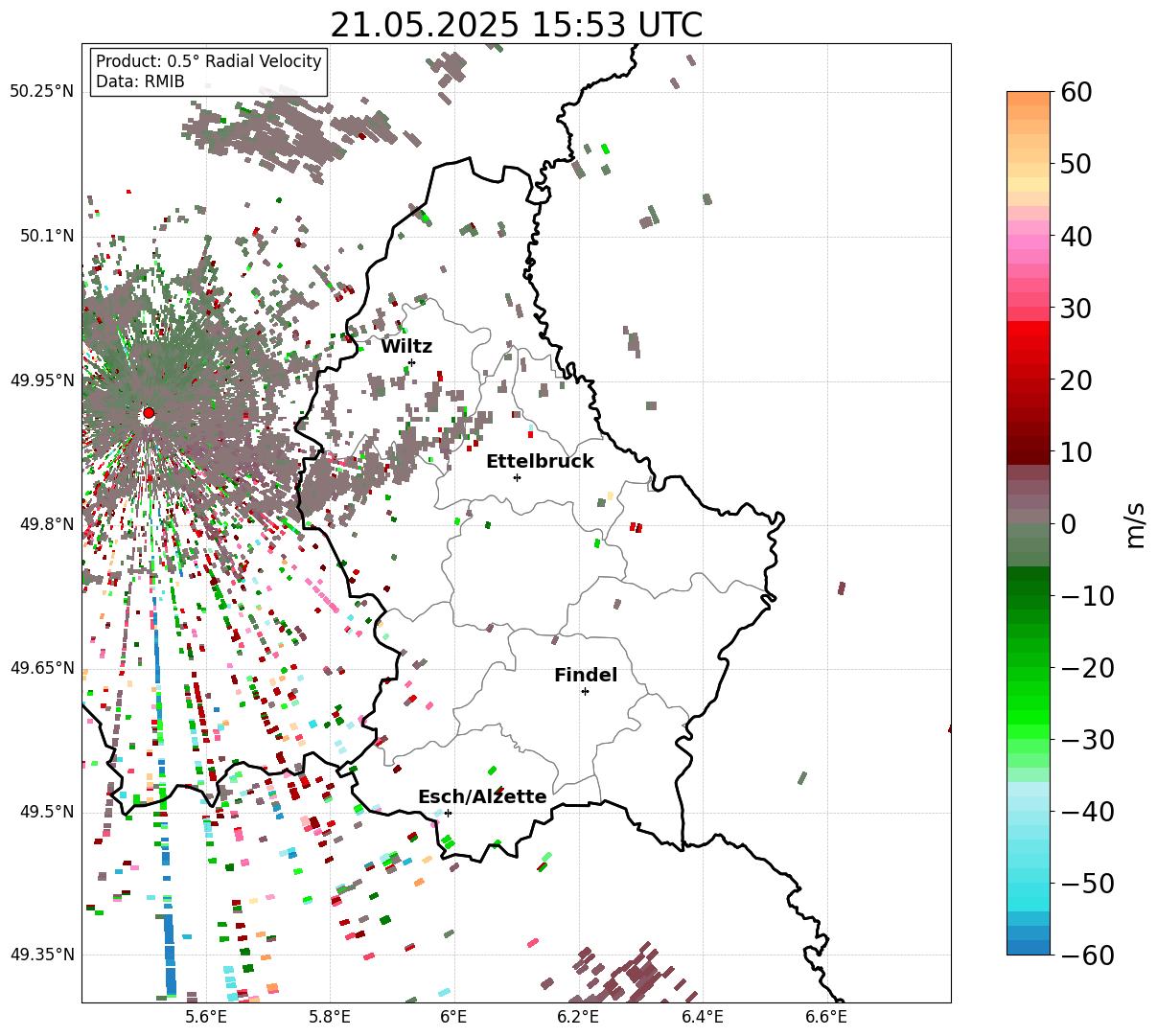Click the 6.2°E longitude label
This screenshot has width=1157, height=1036.
(578, 1016)
